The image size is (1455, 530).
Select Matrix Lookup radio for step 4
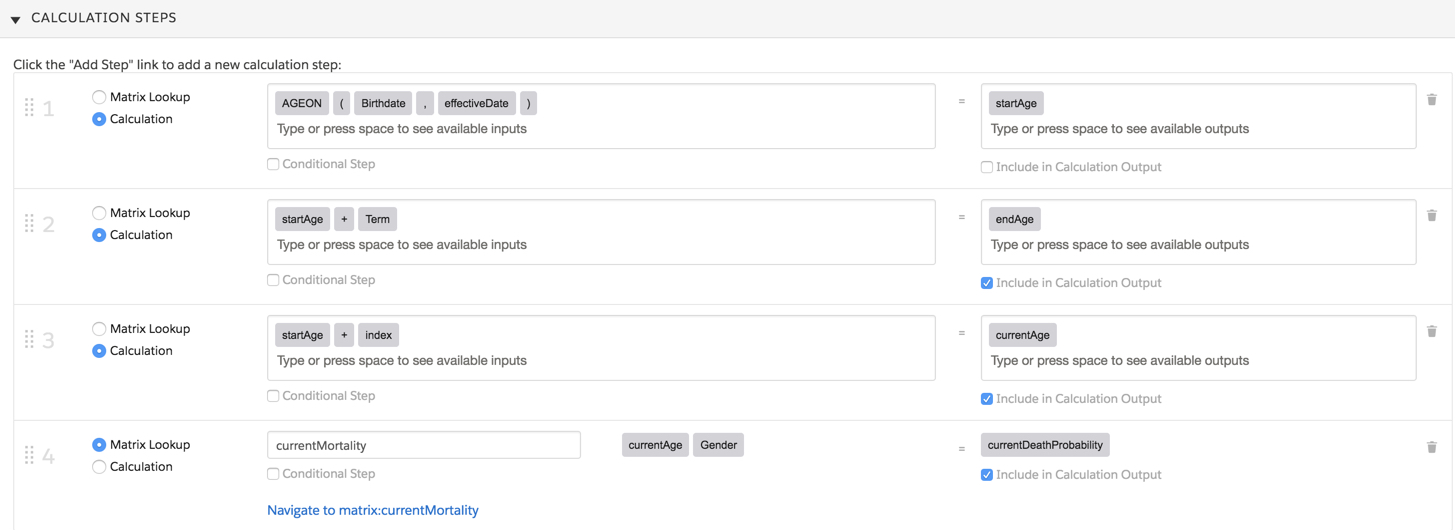tap(99, 445)
